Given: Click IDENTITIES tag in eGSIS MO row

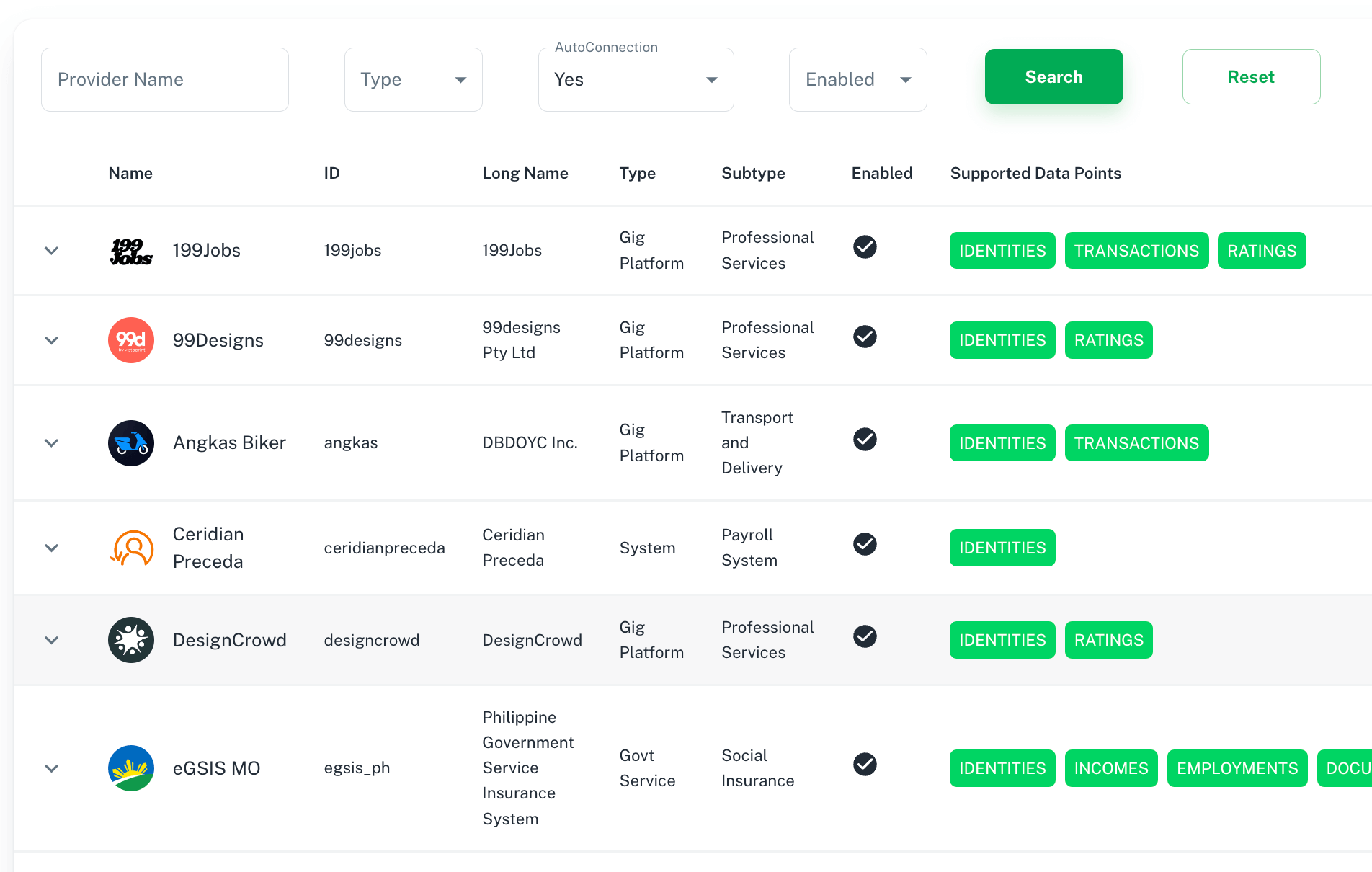Looking at the screenshot, I should coord(1002,768).
